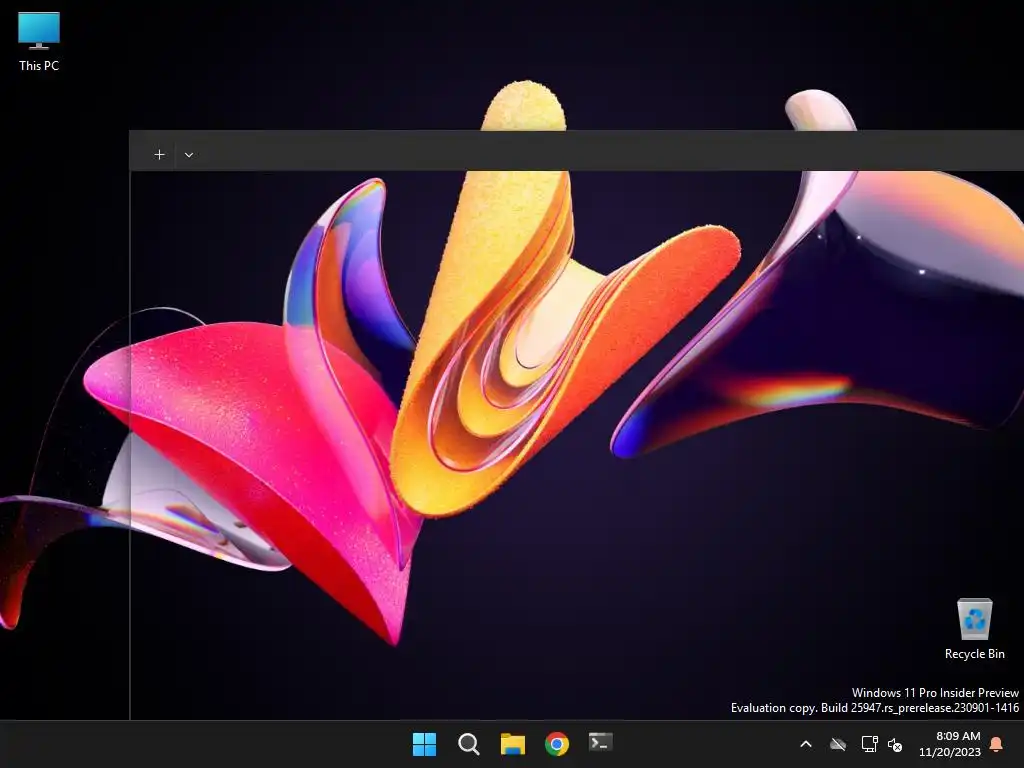Open network status tray icon
Viewport: 1024px width, 768px height.
(869, 744)
